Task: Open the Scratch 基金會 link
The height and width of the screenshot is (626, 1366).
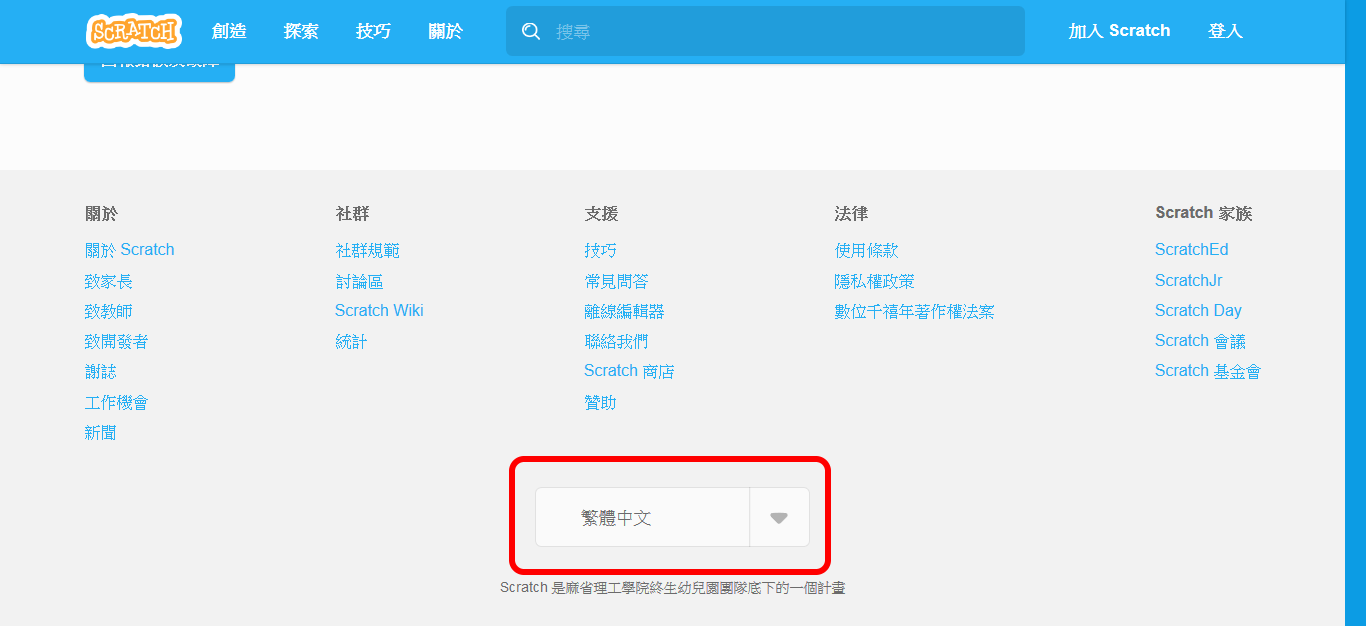Action: tap(1208, 371)
